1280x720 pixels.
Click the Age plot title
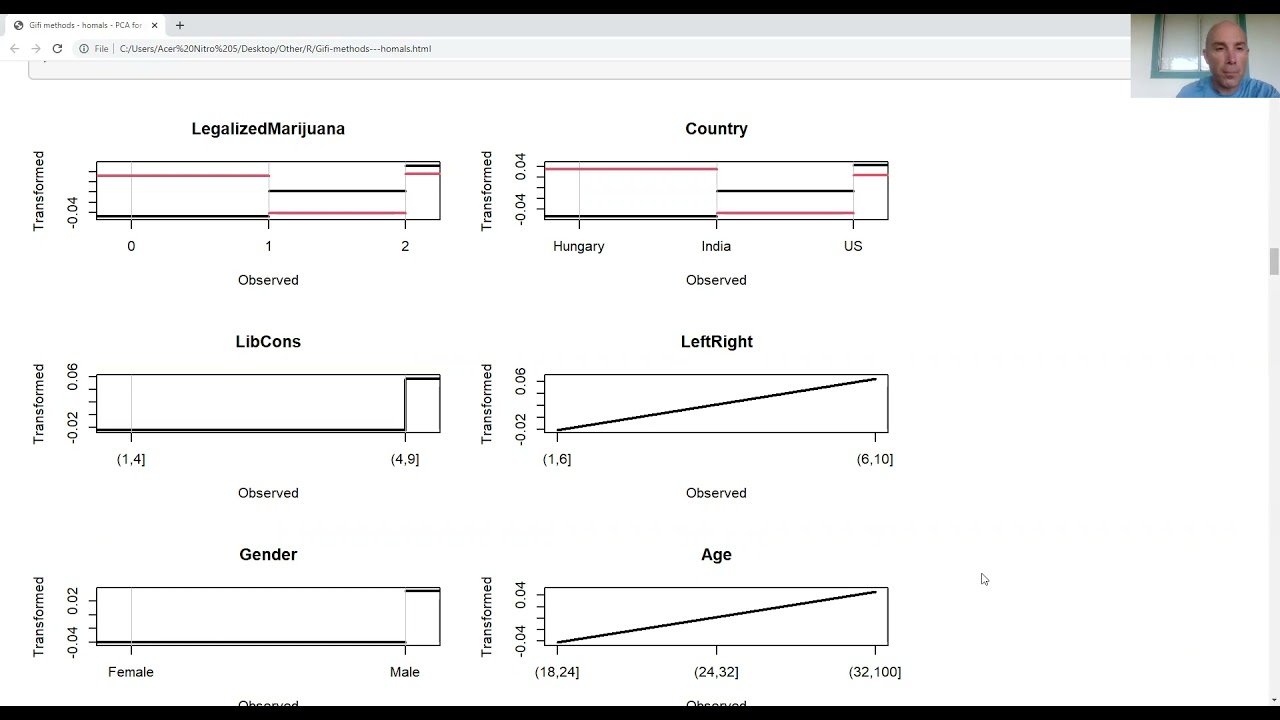(x=716, y=555)
